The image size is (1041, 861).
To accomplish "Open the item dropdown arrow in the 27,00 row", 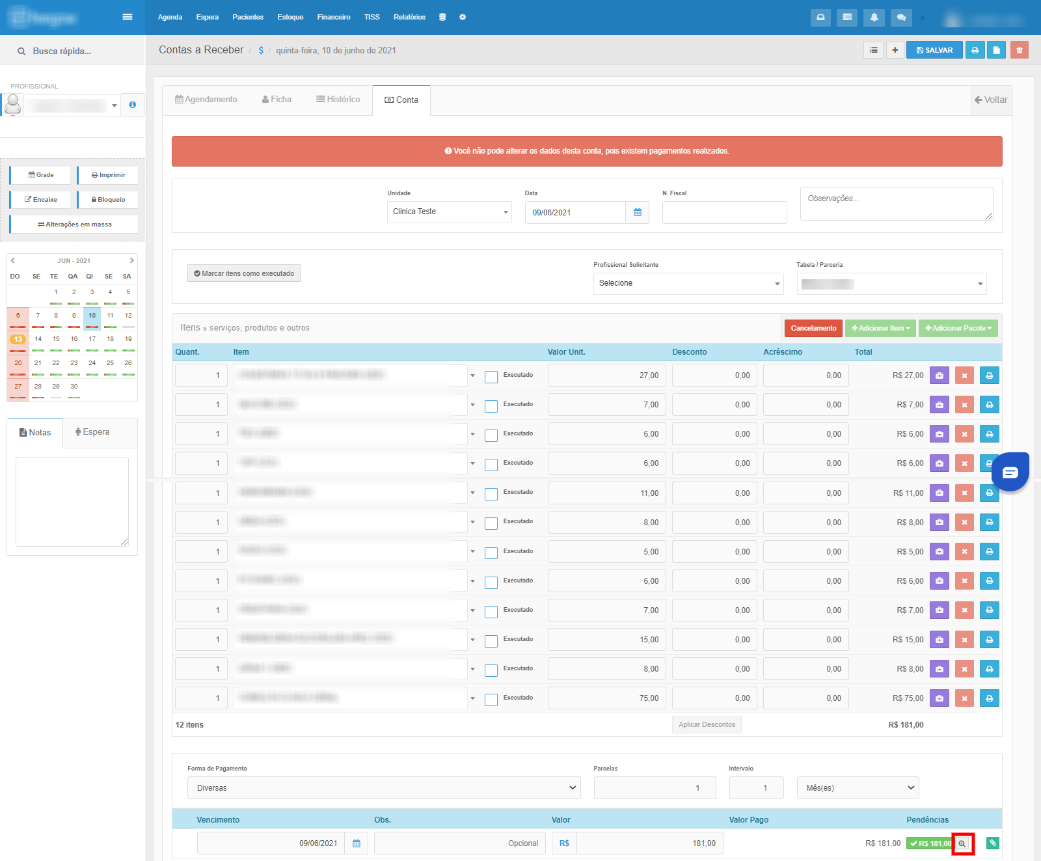I will coord(473,376).
